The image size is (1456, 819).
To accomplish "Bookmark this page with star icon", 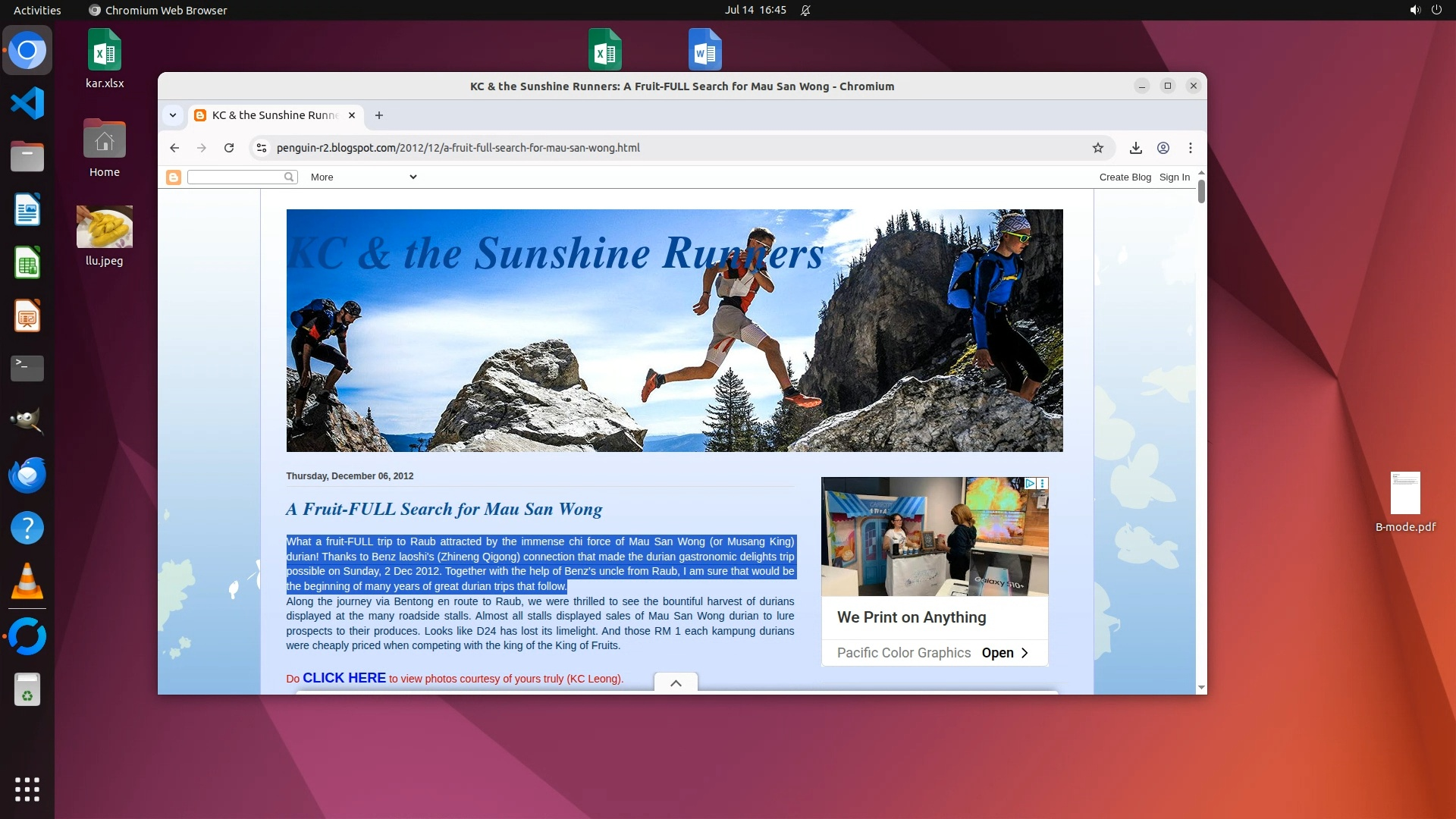I will 1097,148.
